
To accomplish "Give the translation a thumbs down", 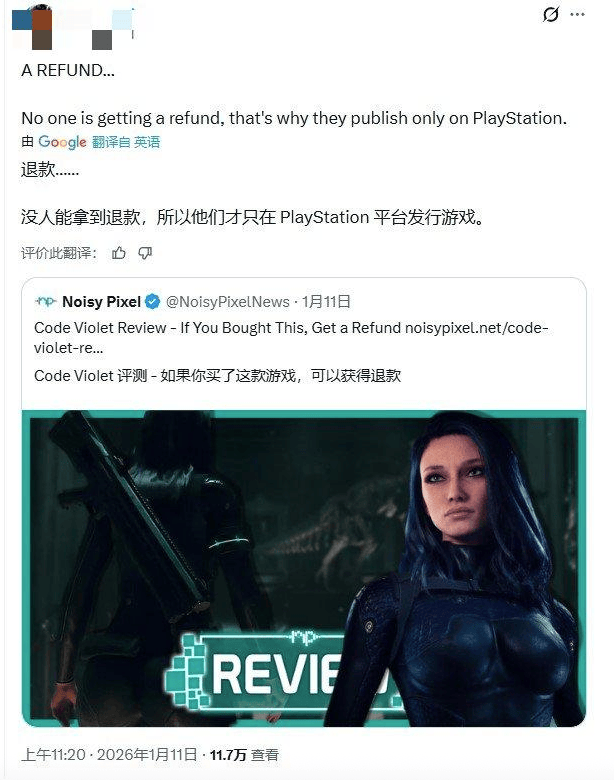I will [145, 253].
